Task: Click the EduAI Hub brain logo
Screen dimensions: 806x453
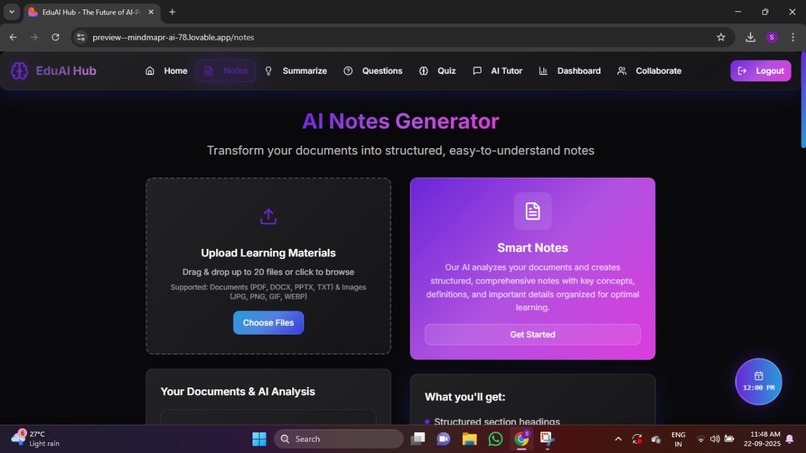Action: (20, 71)
